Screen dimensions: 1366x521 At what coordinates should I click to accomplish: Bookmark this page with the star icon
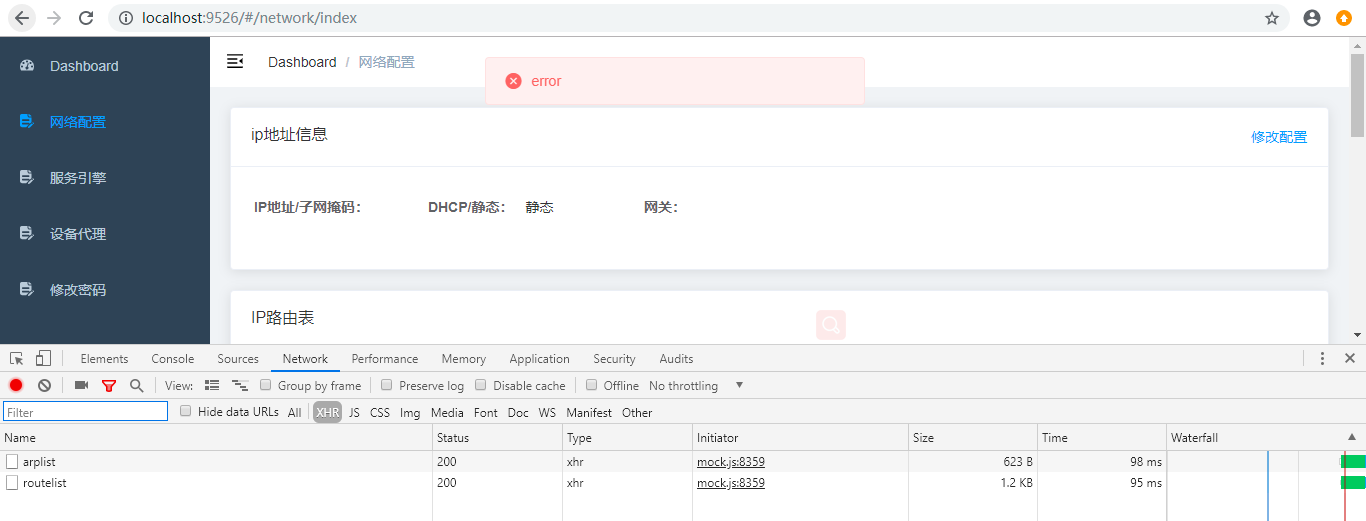(1272, 18)
